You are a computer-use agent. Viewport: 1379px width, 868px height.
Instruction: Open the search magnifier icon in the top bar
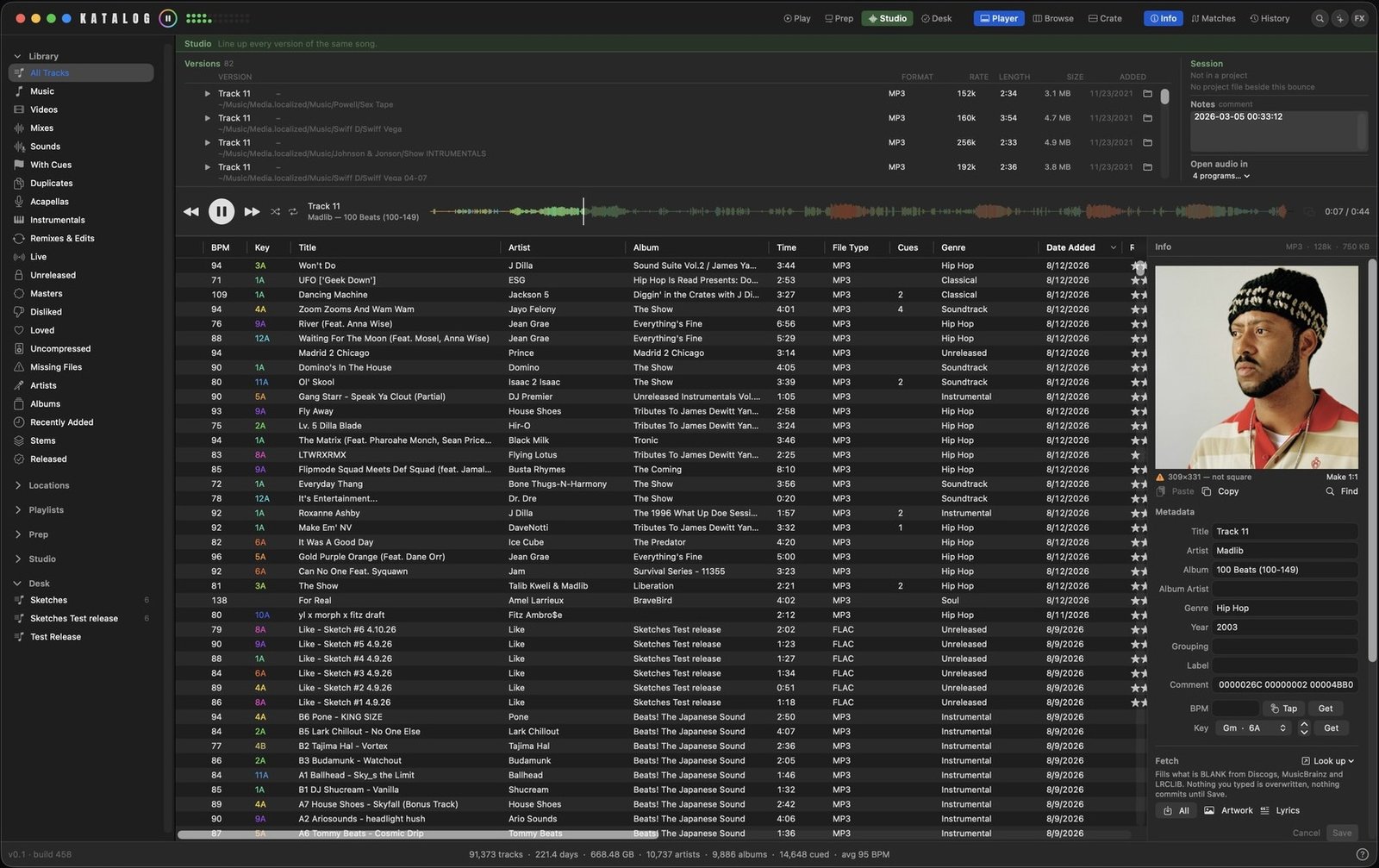pos(1320,18)
